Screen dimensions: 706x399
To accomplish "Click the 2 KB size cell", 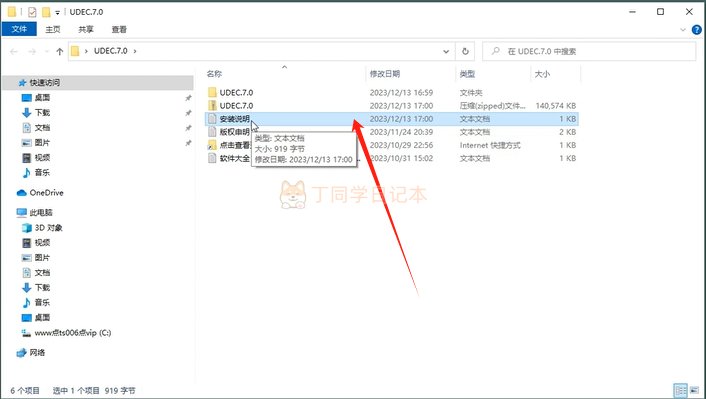I will (x=568, y=132).
